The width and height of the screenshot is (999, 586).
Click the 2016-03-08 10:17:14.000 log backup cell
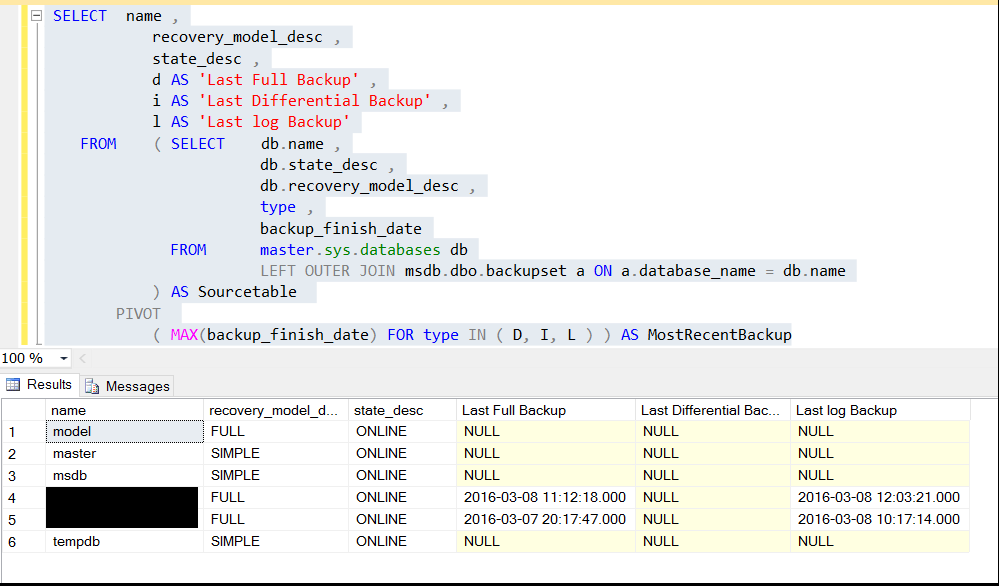879,519
